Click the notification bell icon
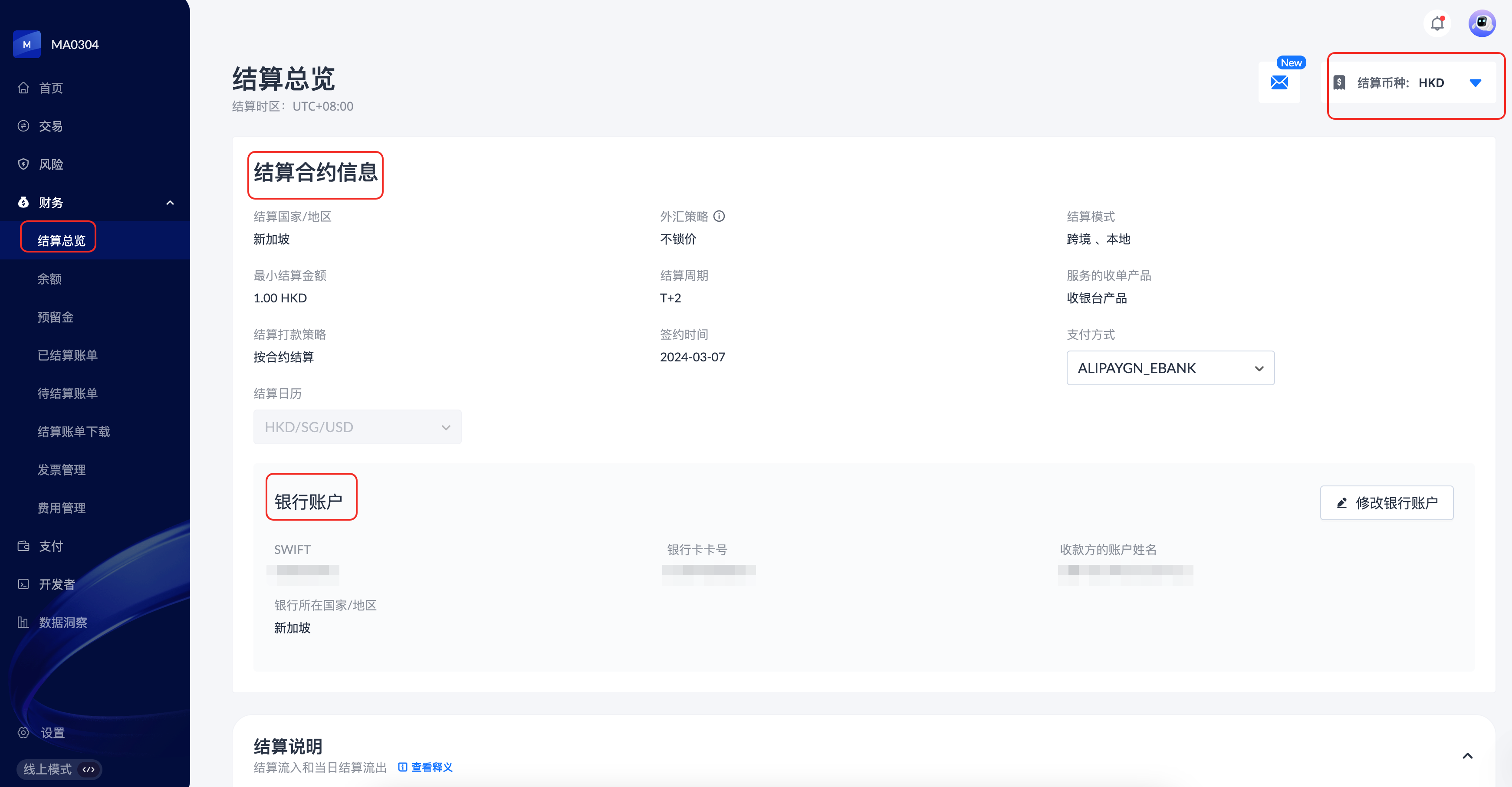 (1437, 24)
